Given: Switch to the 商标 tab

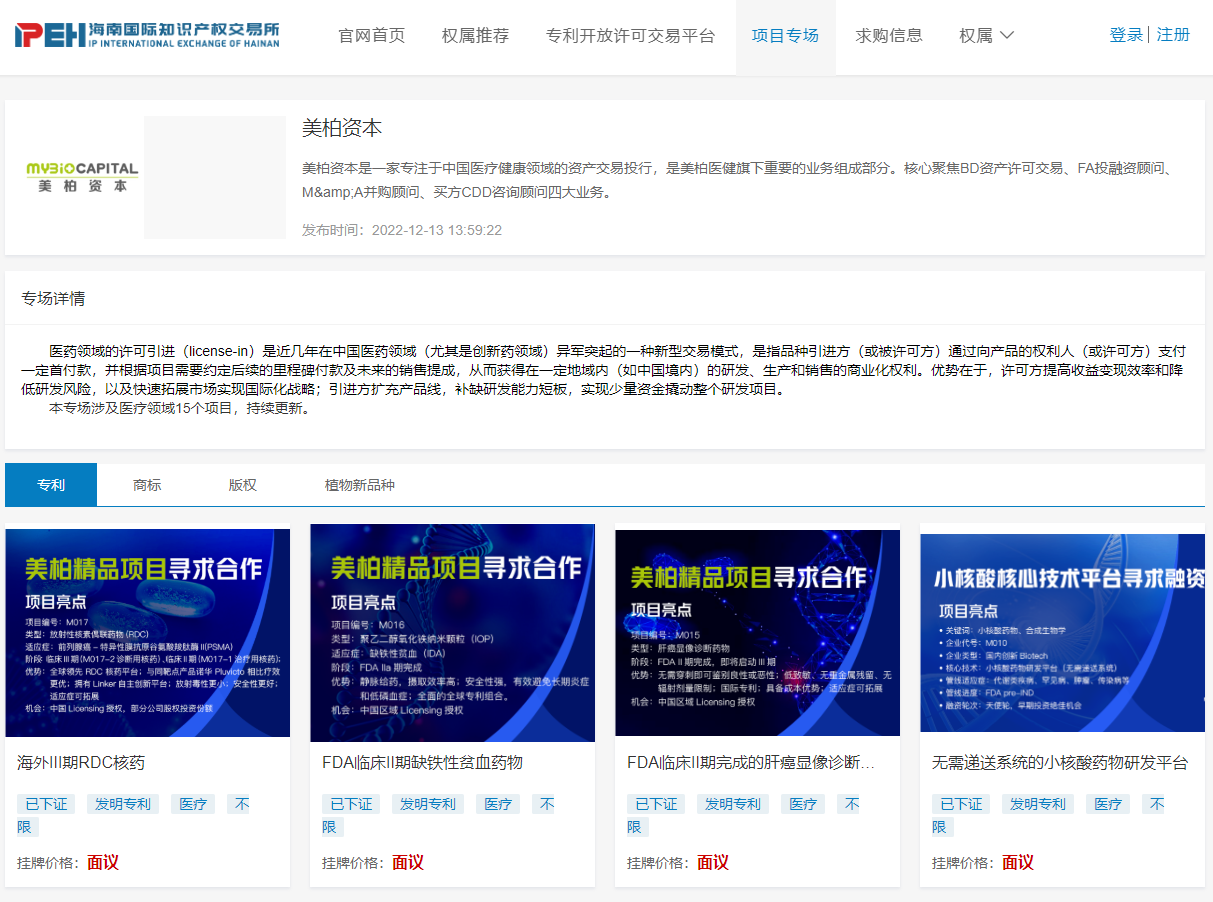Looking at the screenshot, I should click(147, 485).
